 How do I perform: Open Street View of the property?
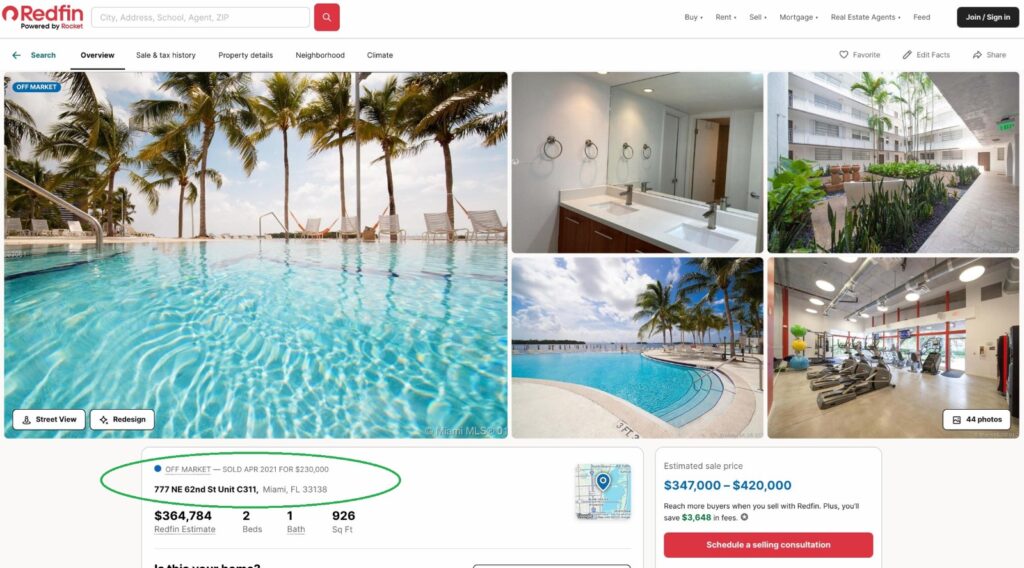click(x=49, y=419)
